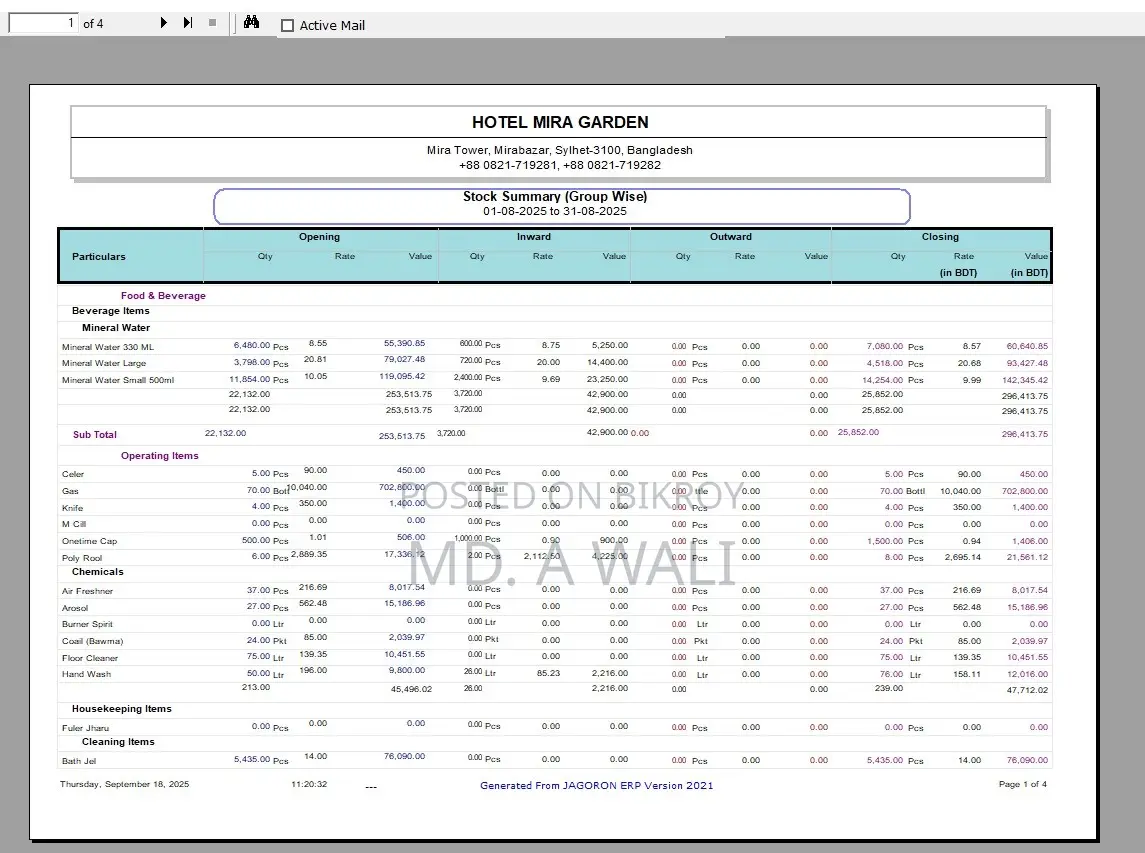
Task: Click the Burner Spirit item name
Action: pos(87,624)
